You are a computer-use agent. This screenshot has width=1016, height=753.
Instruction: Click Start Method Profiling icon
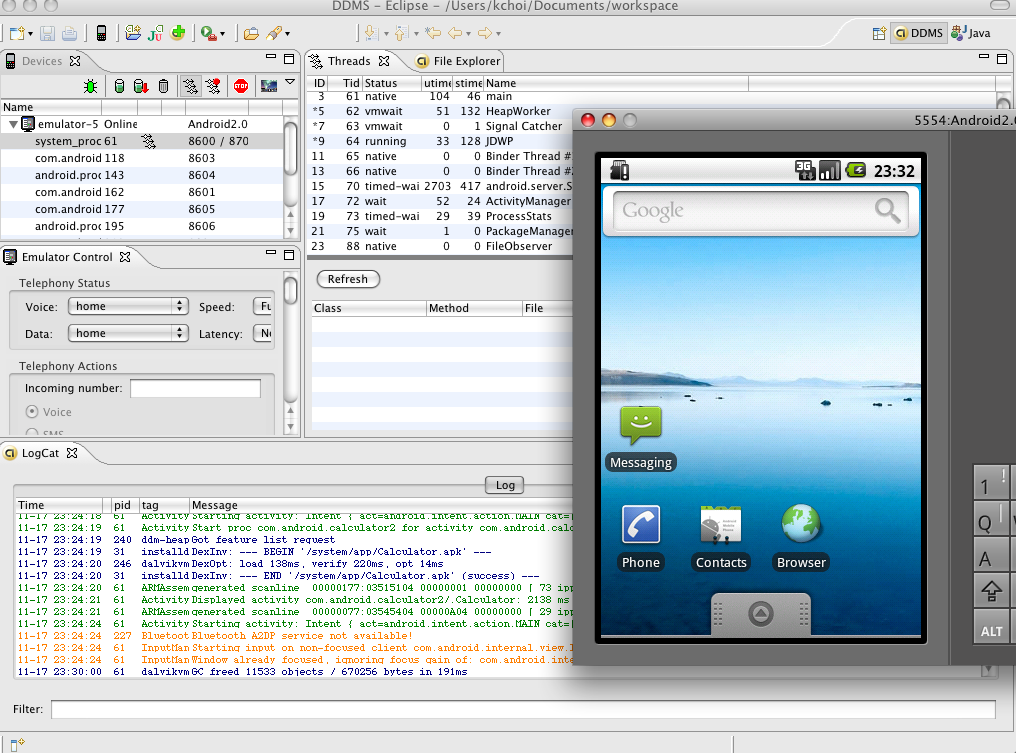click(x=213, y=86)
